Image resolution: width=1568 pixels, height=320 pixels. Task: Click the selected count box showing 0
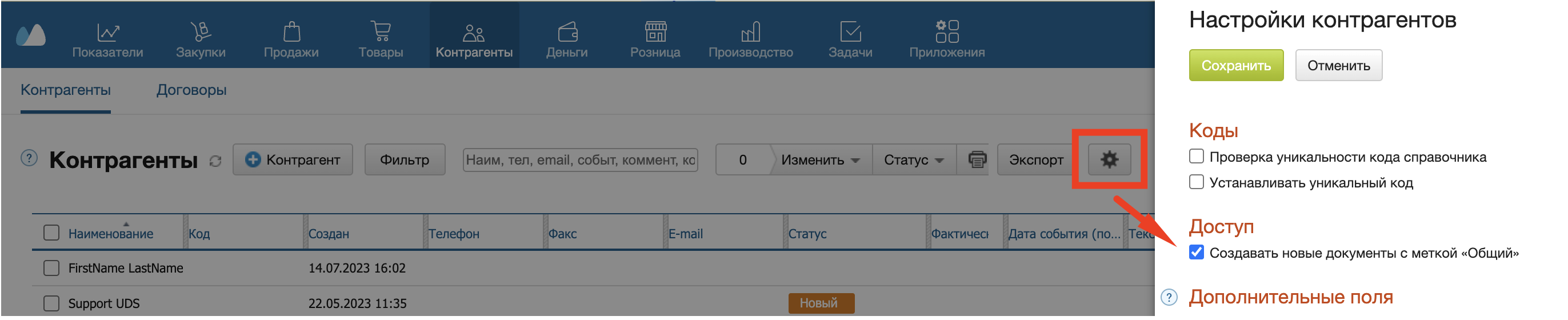(743, 160)
